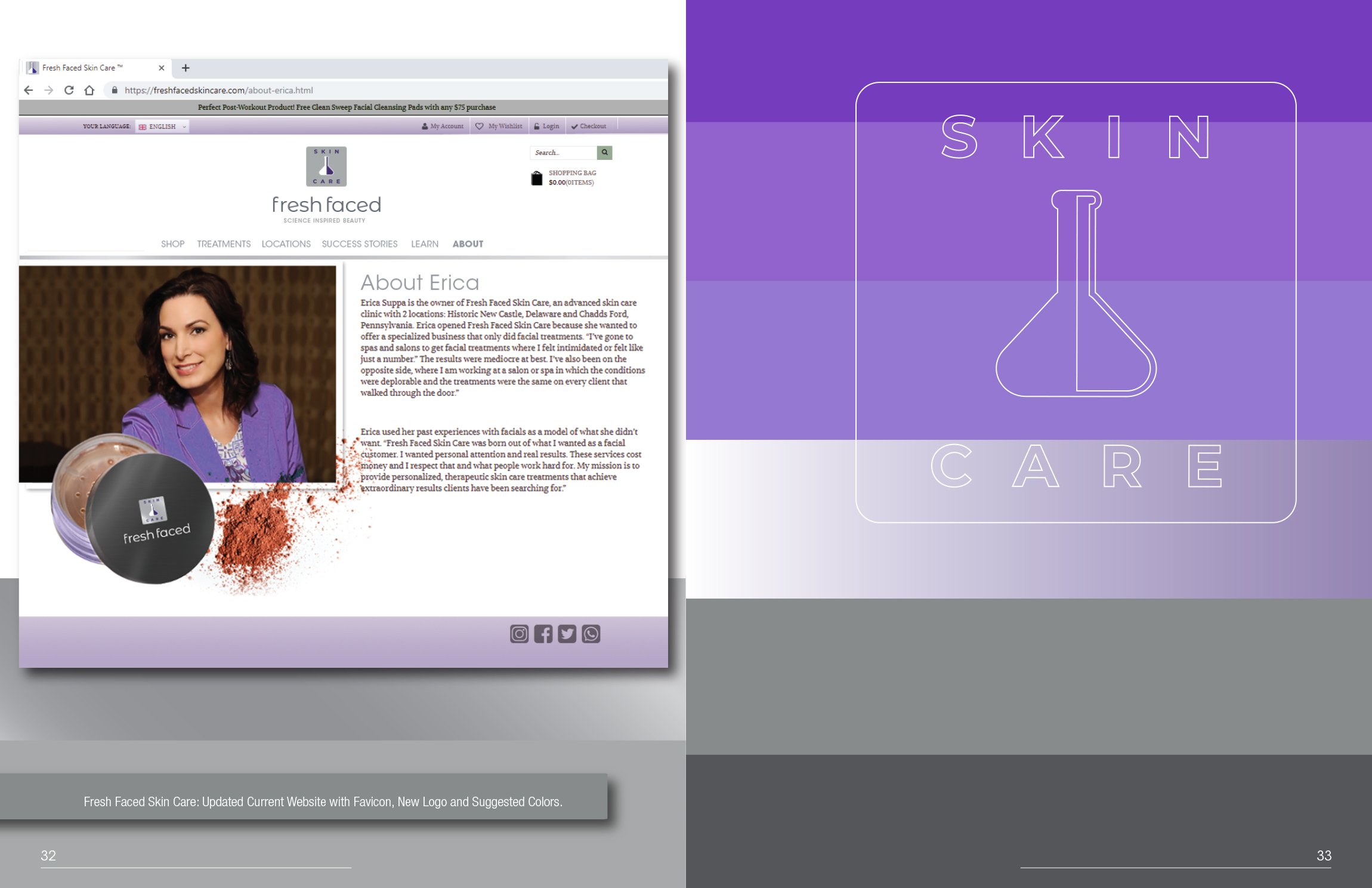Open the WhatsApp icon in footer

pos(591,634)
